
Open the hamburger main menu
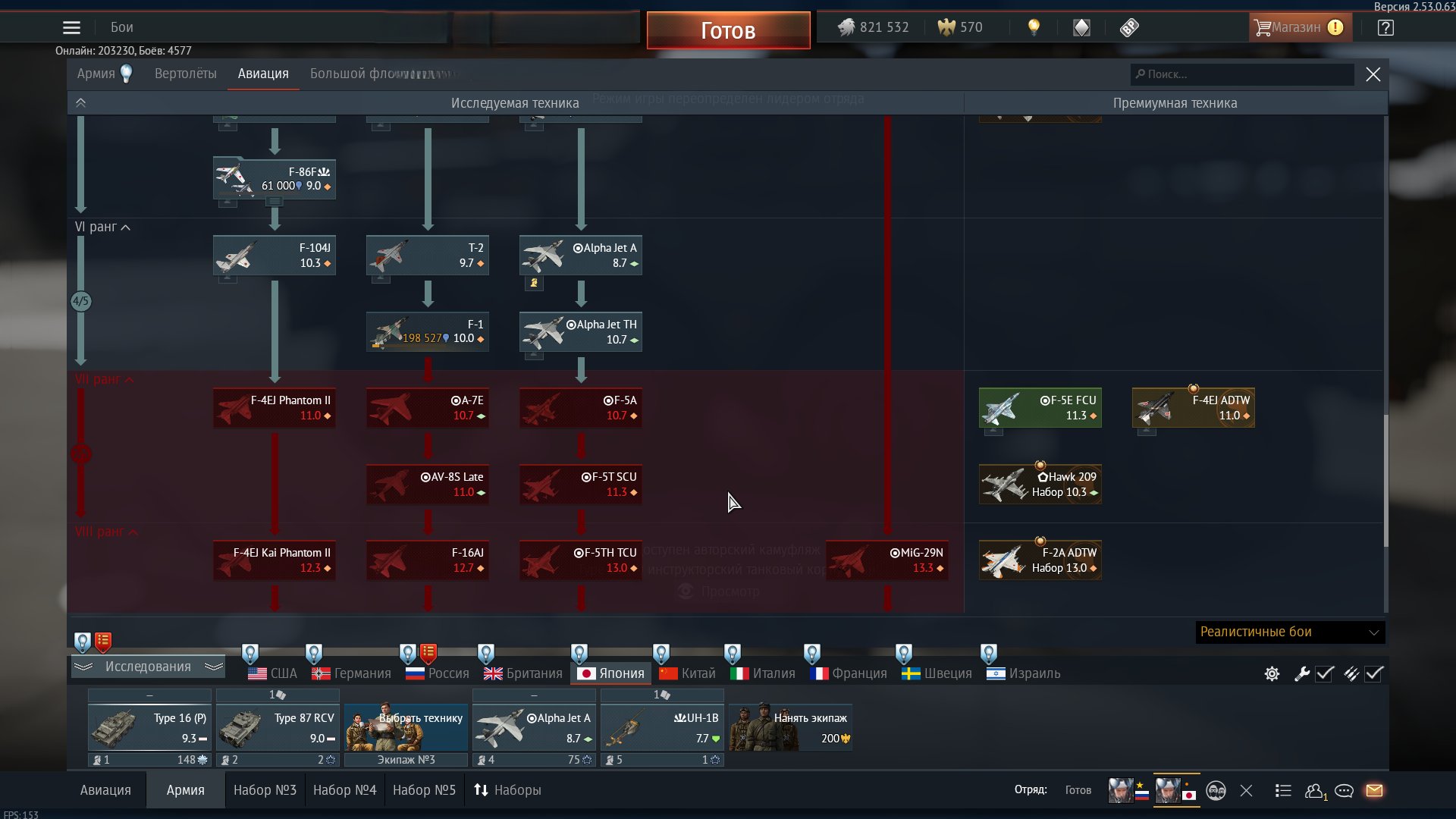(71, 28)
